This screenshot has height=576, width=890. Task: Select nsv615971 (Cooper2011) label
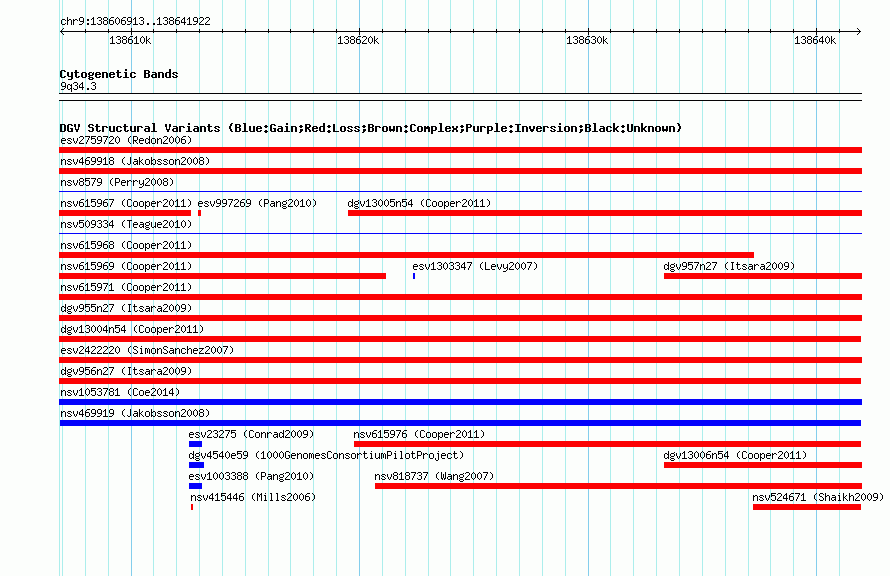(126, 287)
